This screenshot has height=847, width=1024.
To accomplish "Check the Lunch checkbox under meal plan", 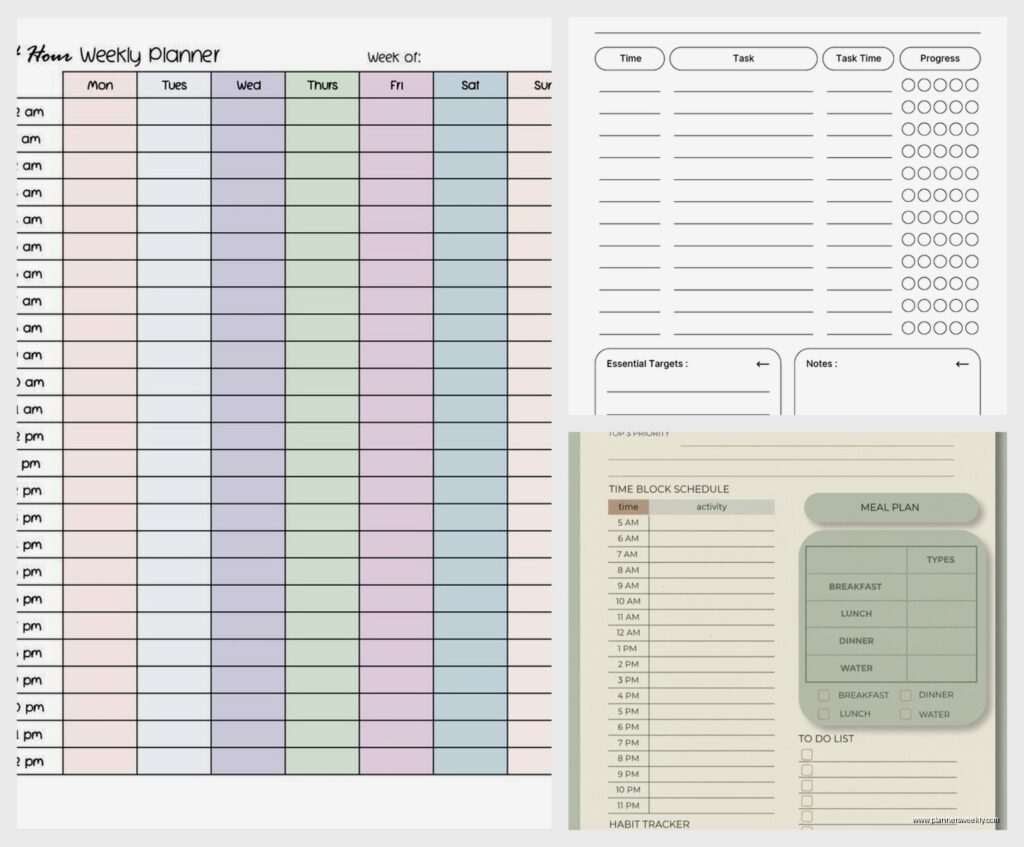I will point(823,714).
